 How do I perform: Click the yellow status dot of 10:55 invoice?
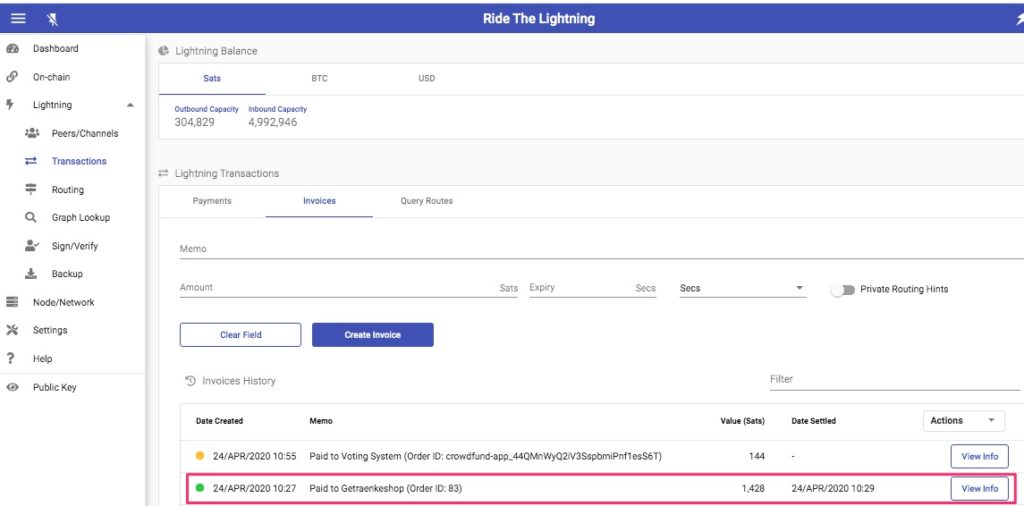point(200,456)
